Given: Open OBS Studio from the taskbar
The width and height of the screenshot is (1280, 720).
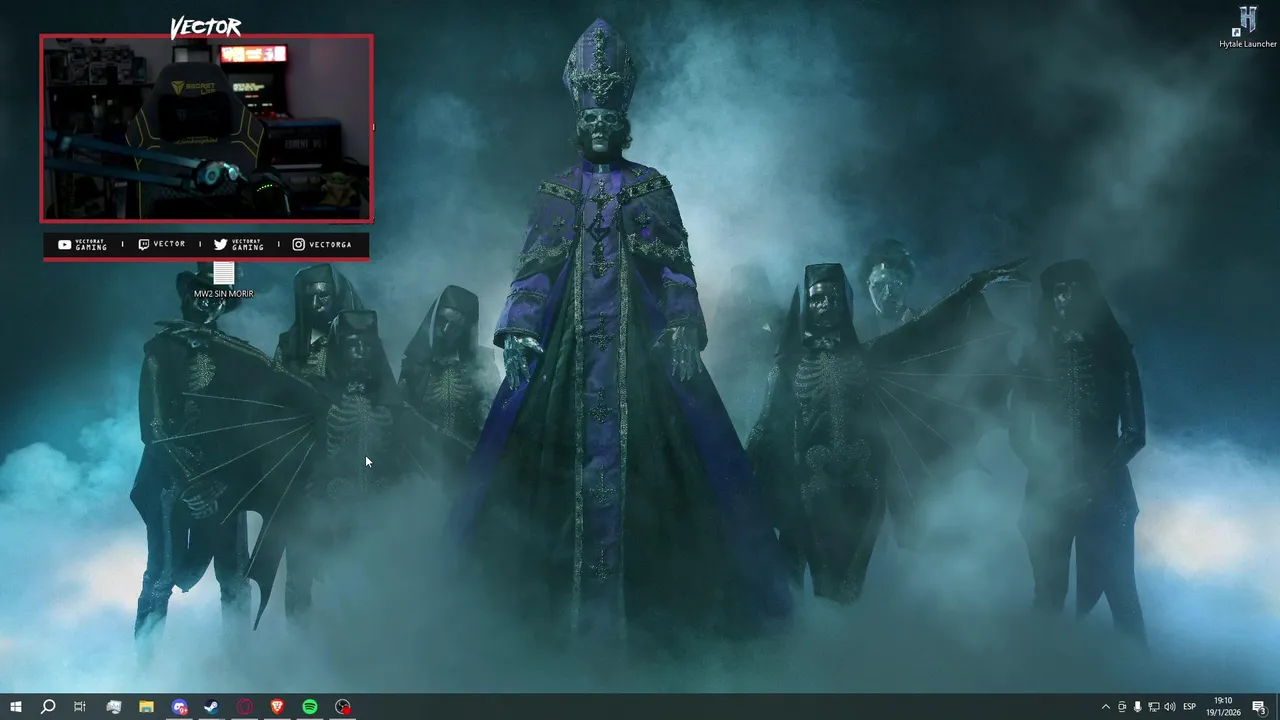Looking at the screenshot, I should (x=343, y=707).
